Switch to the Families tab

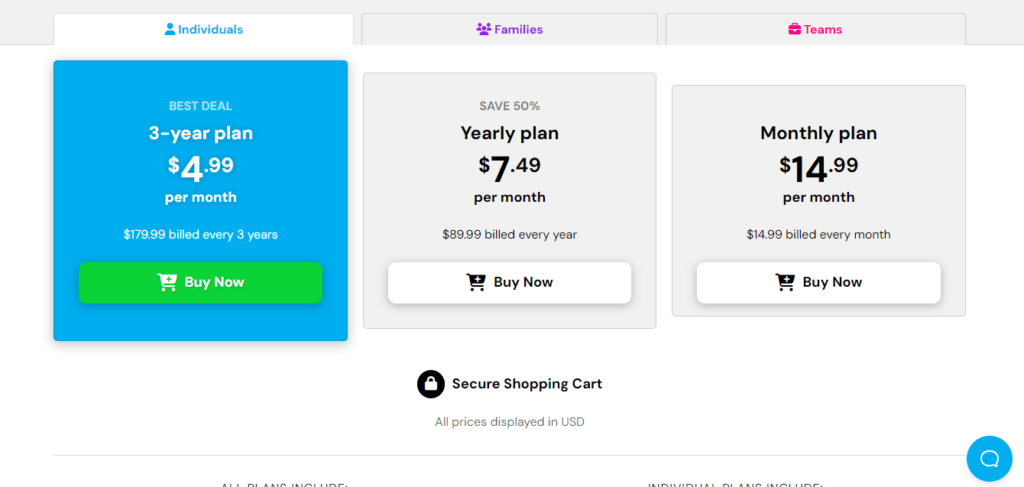[x=517, y=29]
